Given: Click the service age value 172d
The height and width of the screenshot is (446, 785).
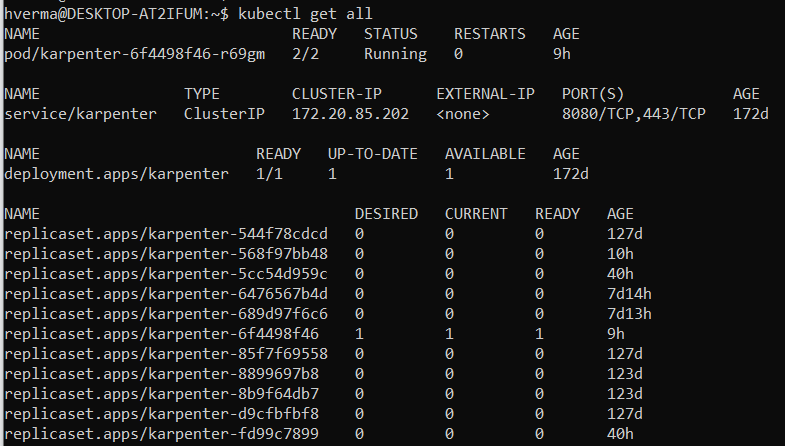Looking at the screenshot, I should point(750,114).
